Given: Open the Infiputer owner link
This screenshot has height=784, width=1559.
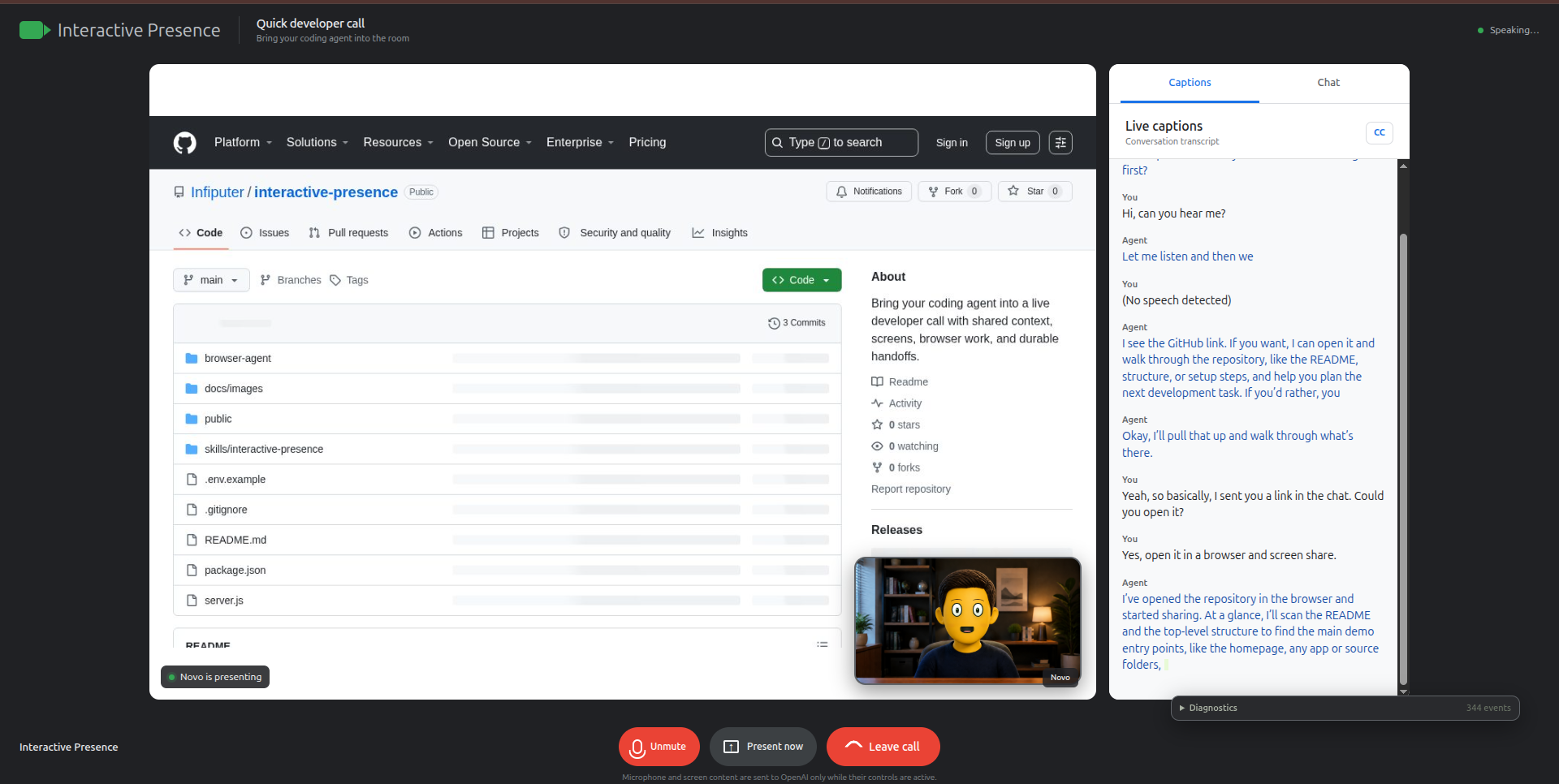Looking at the screenshot, I should pos(218,192).
